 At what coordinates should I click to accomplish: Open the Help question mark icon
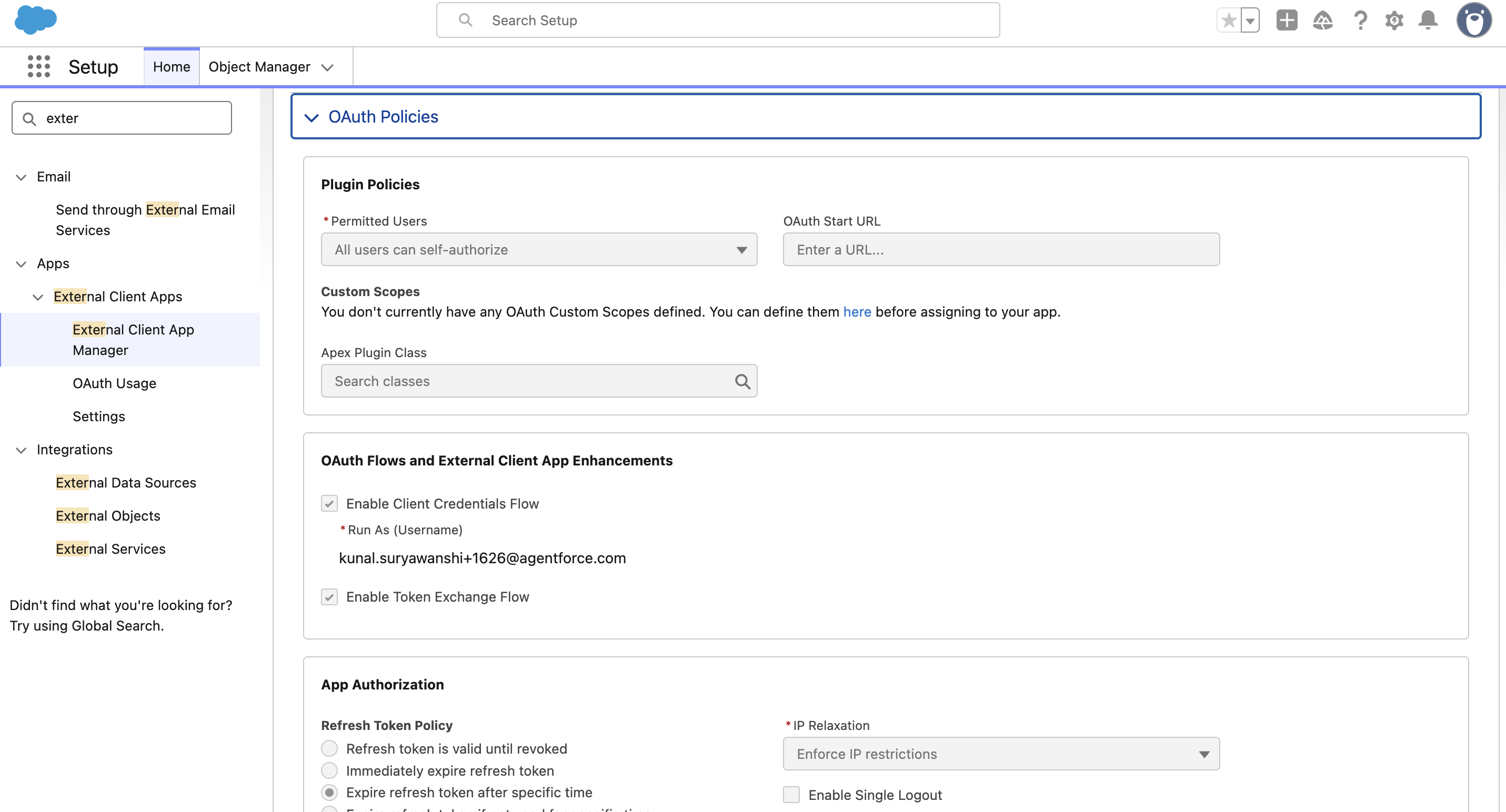pos(1360,21)
